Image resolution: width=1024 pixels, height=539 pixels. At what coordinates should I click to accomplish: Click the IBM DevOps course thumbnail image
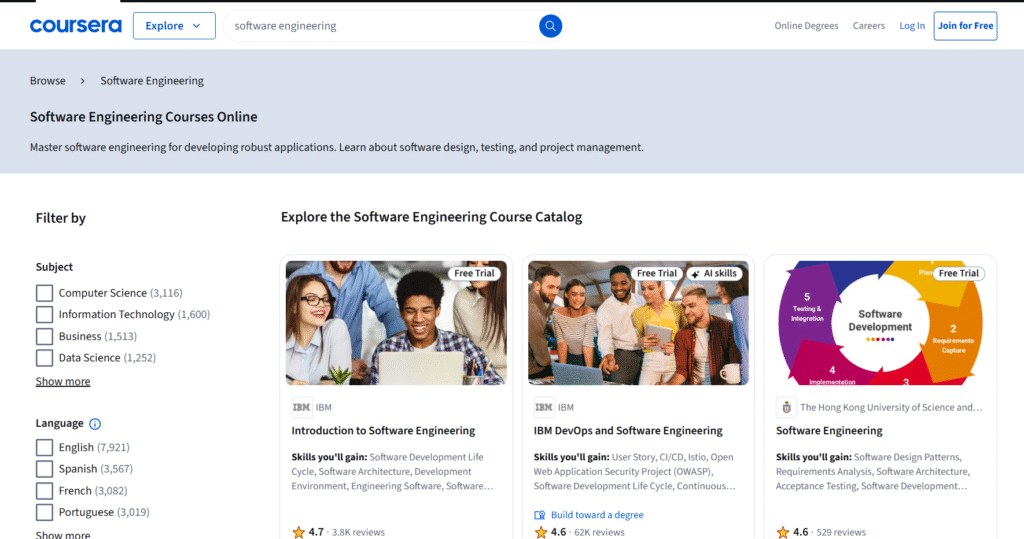click(x=638, y=323)
